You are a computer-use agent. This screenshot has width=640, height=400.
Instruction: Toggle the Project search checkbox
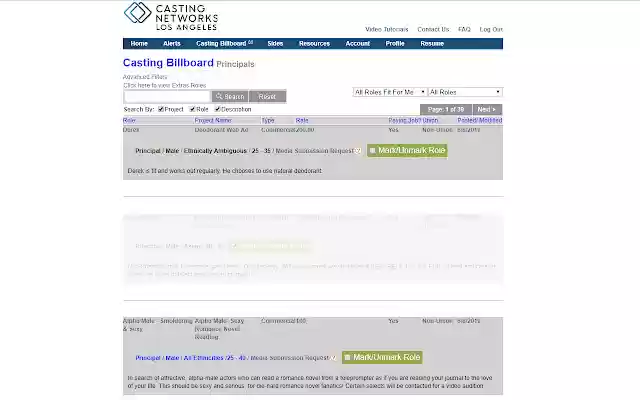pyautogui.click(x=161, y=109)
